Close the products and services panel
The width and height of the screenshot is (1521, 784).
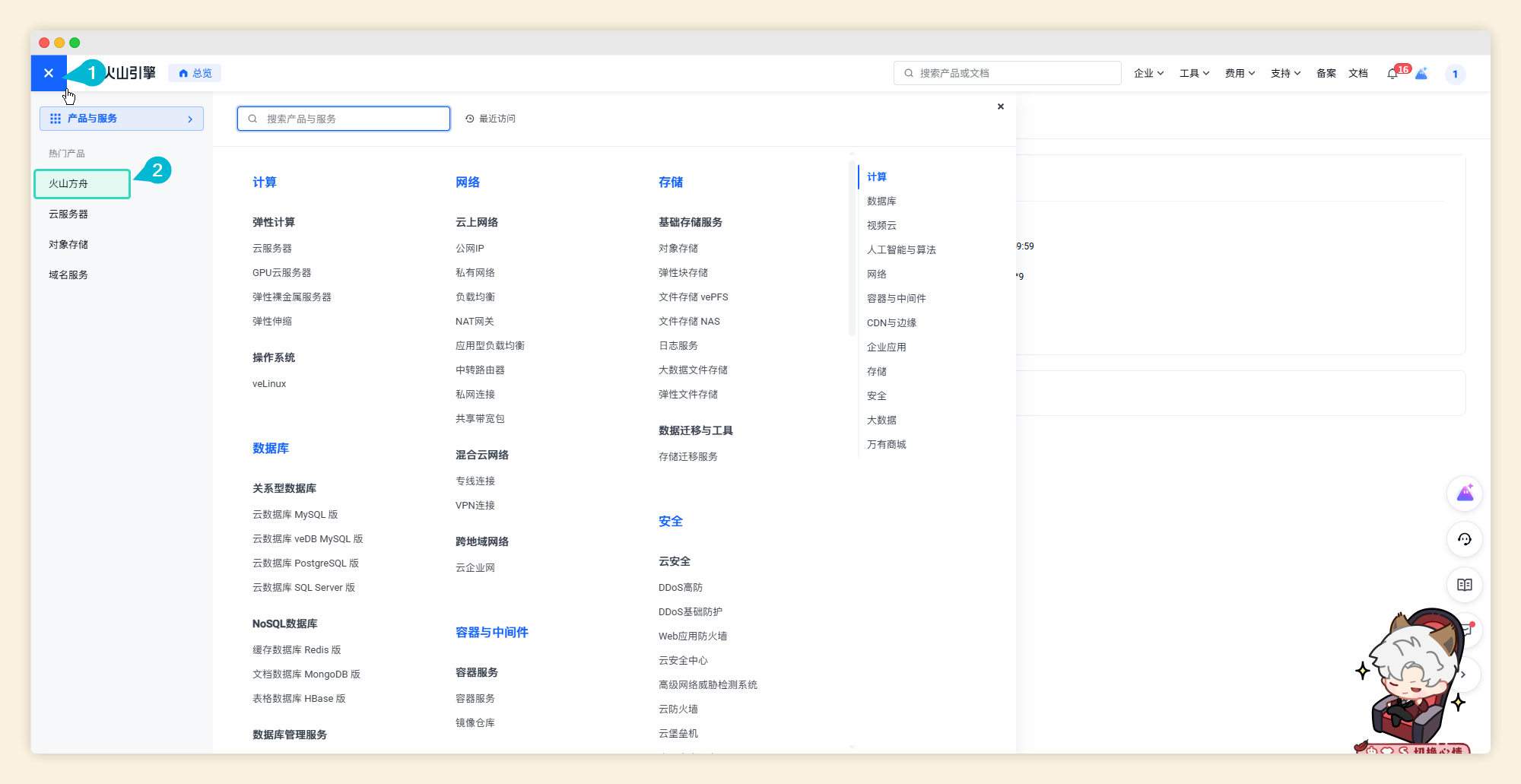(1001, 106)
